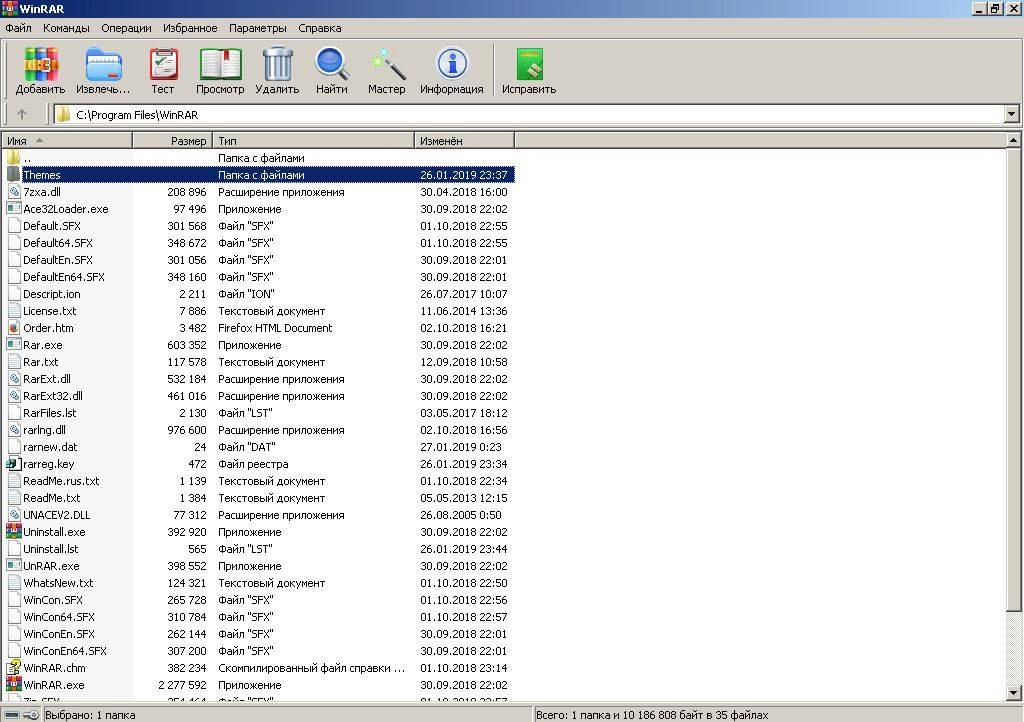Expand the address bar path dropdown

pos(1012,114)
